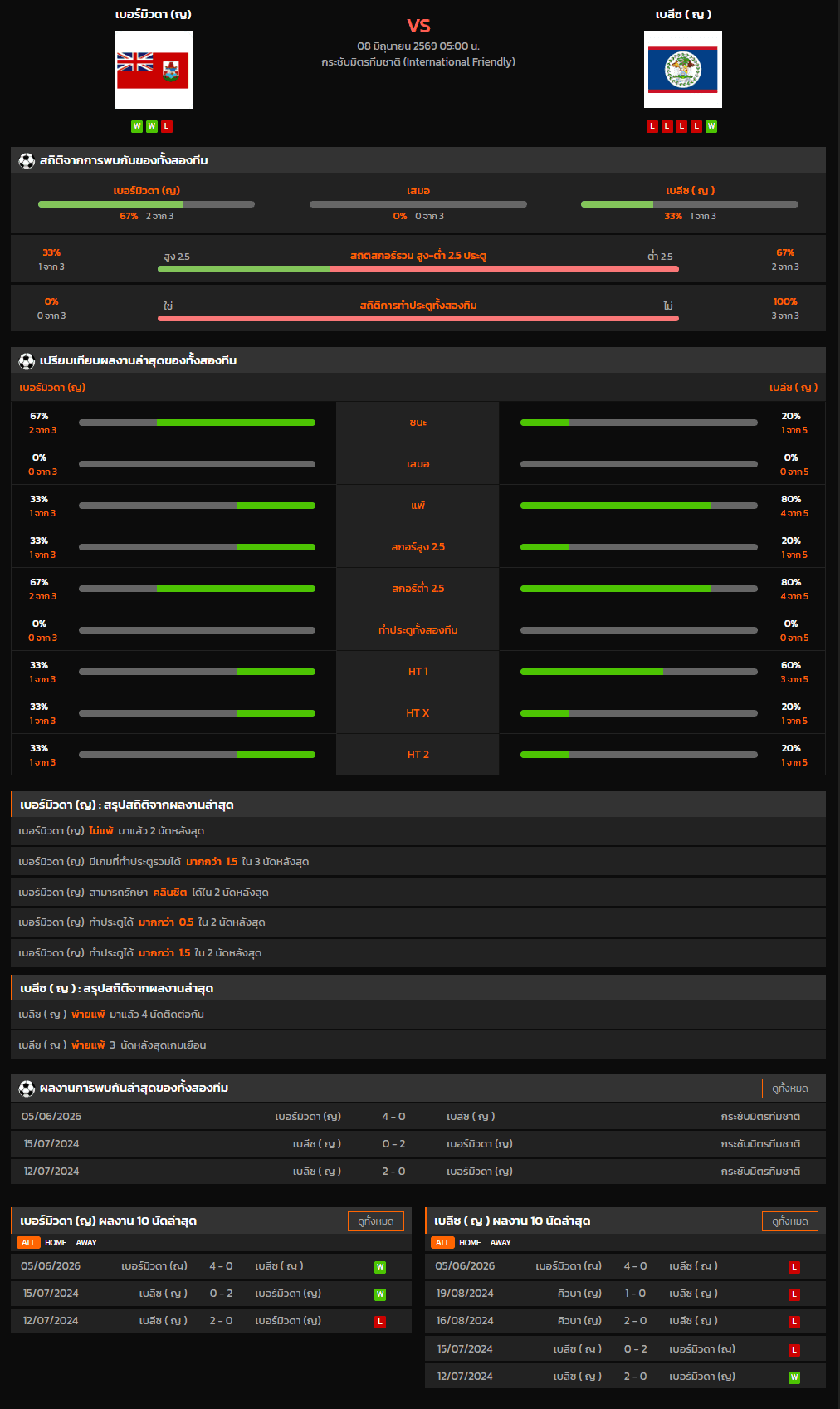This screenshot has height=1409, width=840.
Task: Click the soccer ball icon beside latest meetings header
Action: [27, 1089]
